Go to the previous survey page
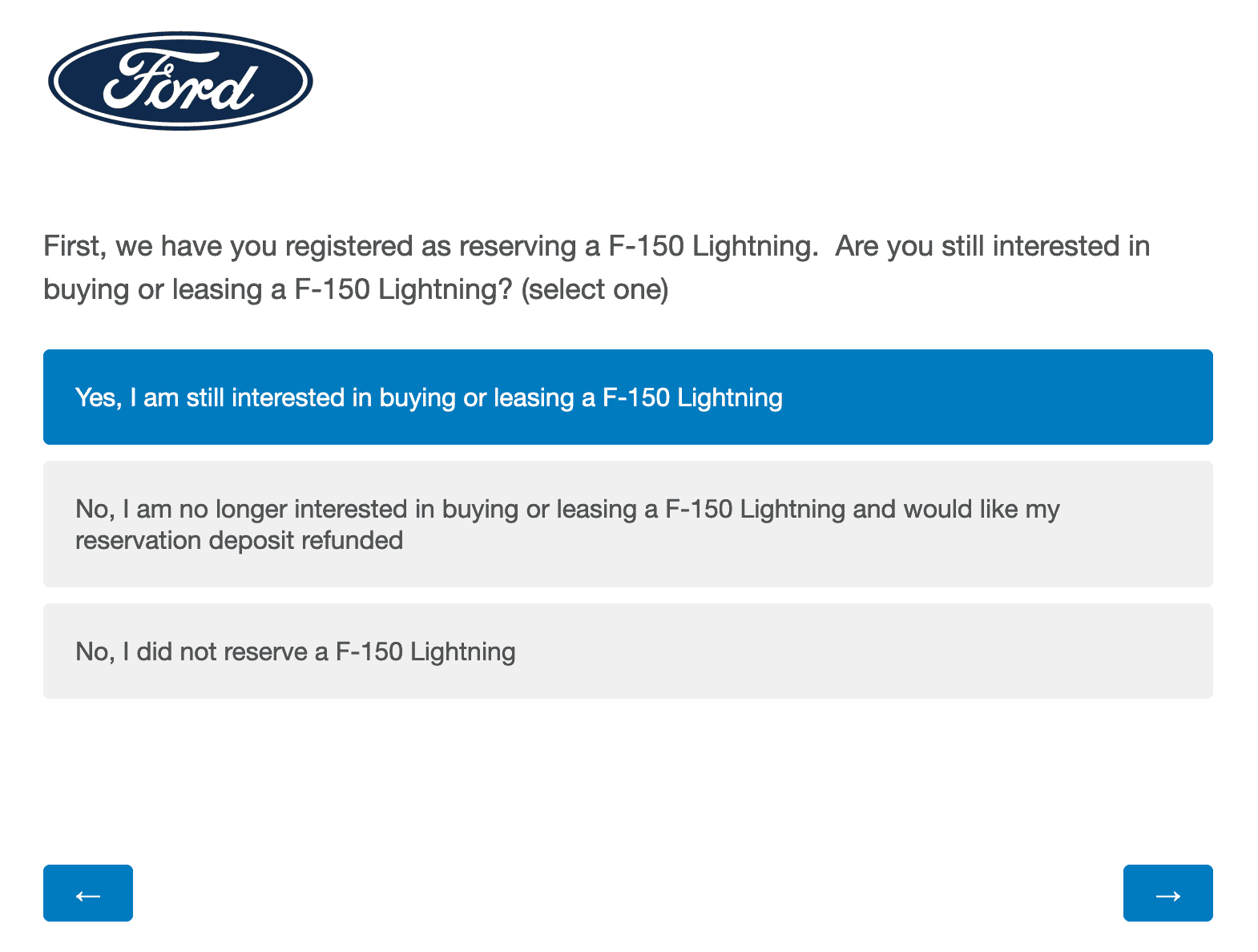1258x952 pixels. tap(88, 893)
